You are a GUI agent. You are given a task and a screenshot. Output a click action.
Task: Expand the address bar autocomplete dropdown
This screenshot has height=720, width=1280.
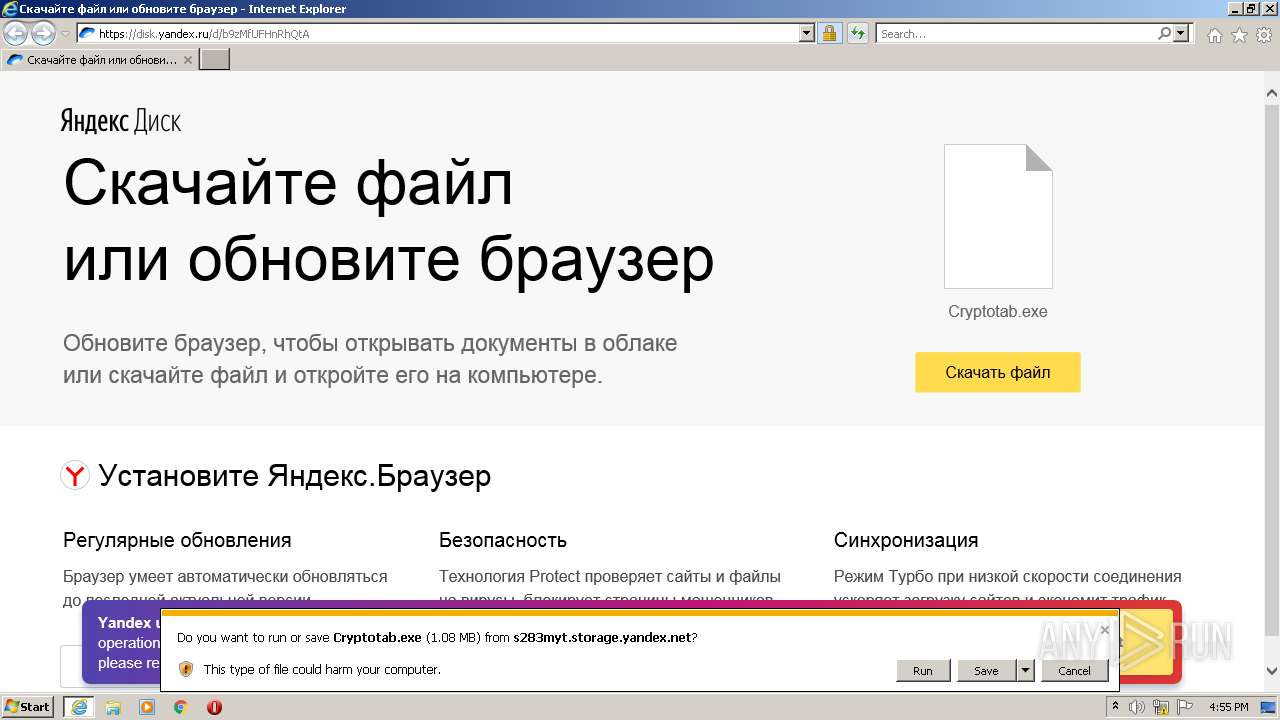(807, 33)
